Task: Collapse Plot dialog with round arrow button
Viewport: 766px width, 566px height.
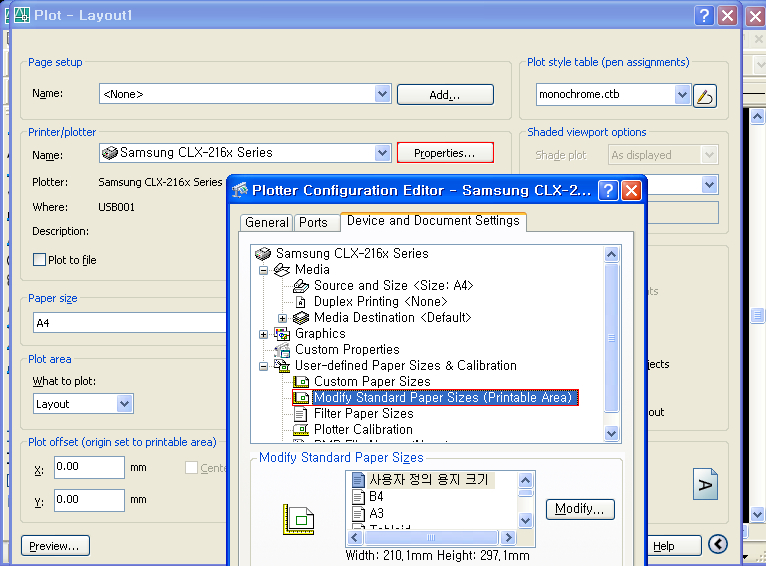Action: 718,544
